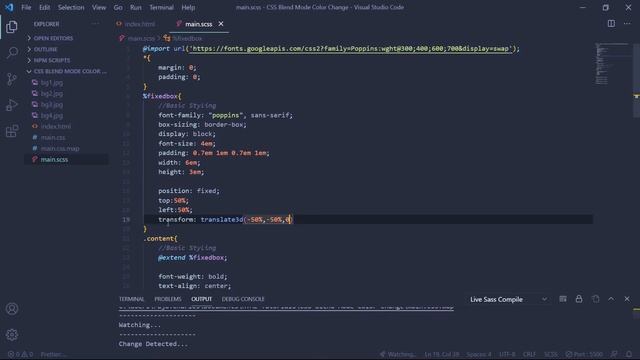Open the Go menu
The image size is (640, 360).
[118, 7]
